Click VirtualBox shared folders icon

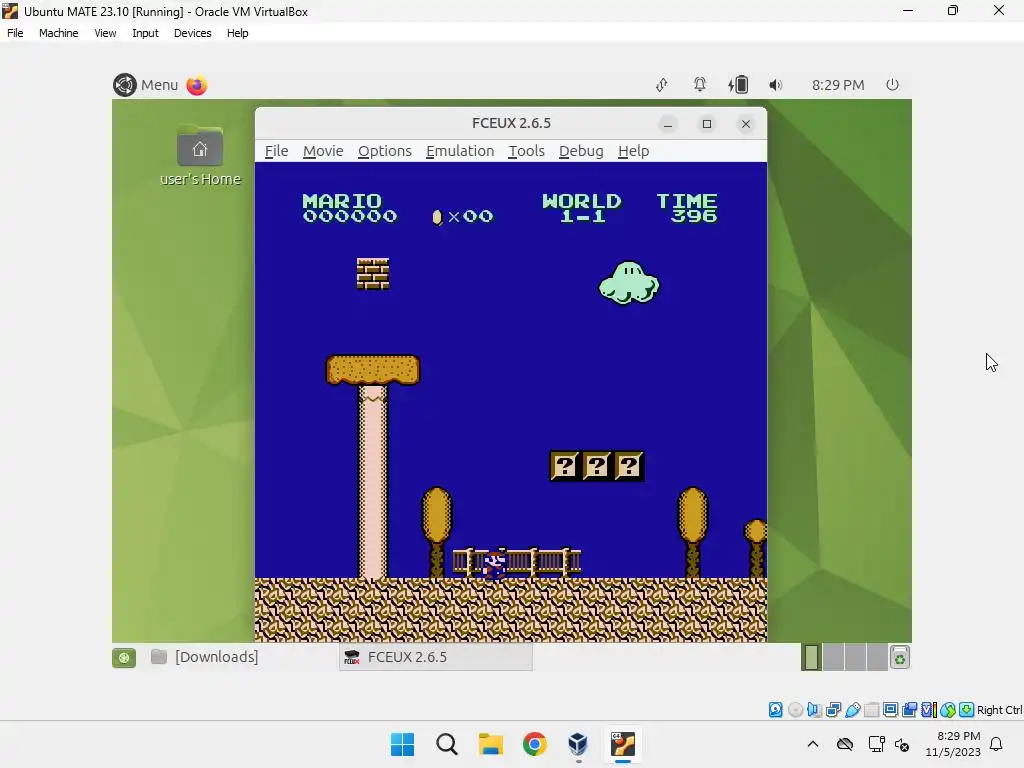871,709
